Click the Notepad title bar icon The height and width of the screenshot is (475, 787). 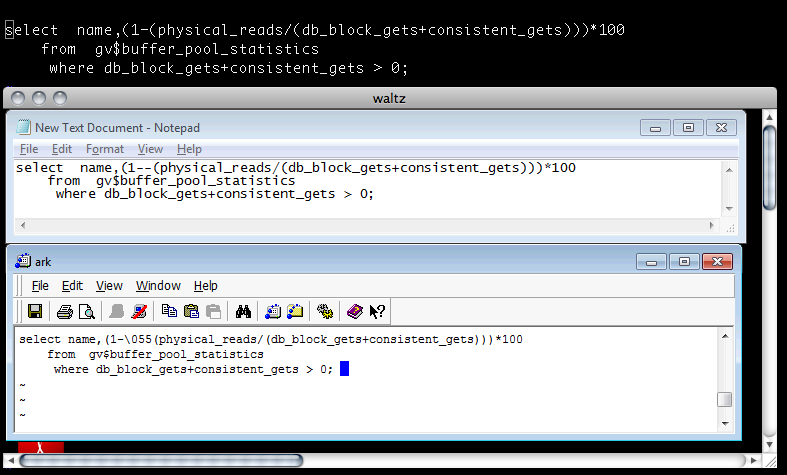click(23, 127)
